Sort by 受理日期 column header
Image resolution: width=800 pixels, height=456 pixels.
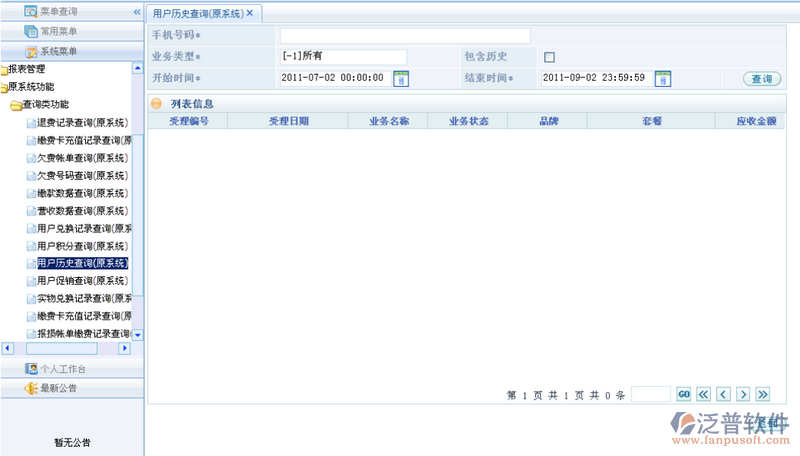click(x=288, y=121)
